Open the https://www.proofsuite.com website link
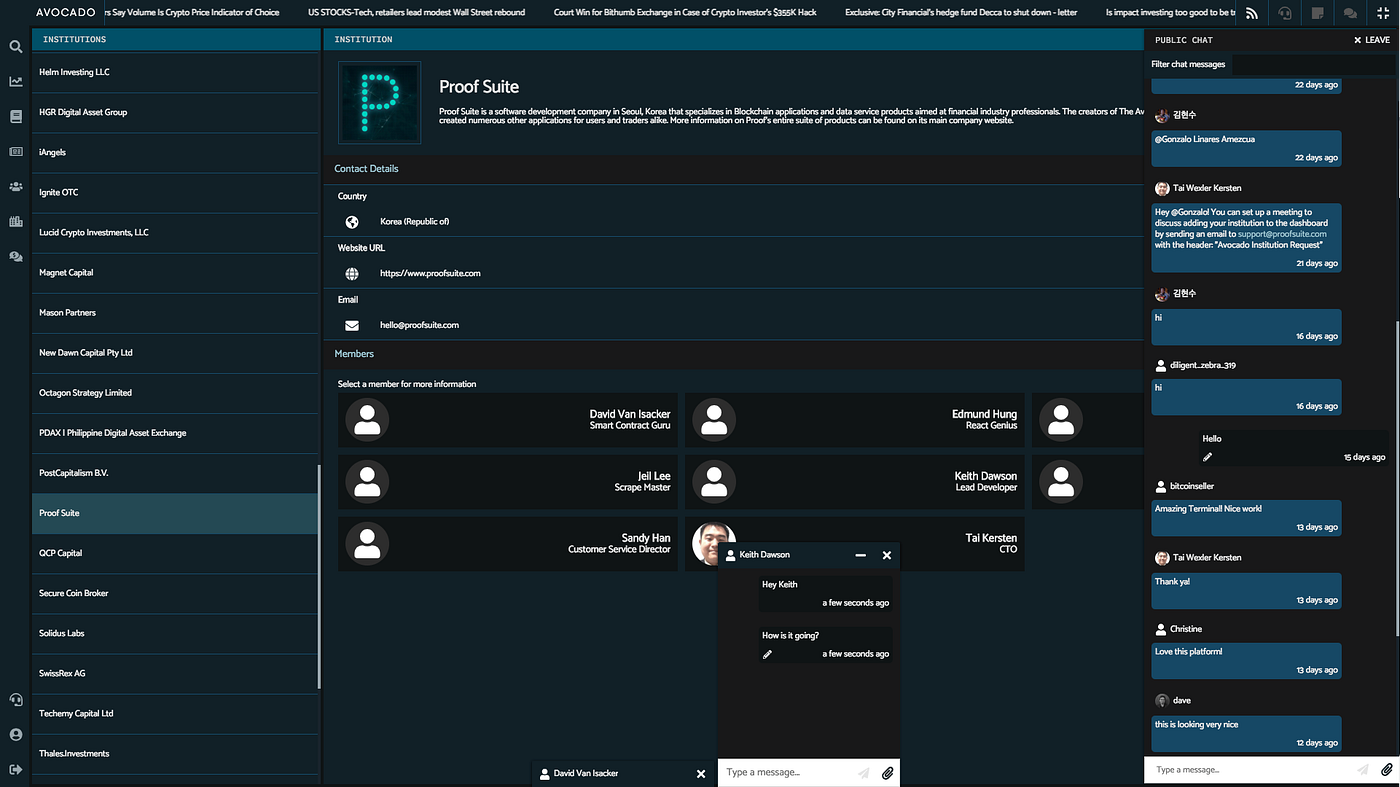 pos(430,274)
